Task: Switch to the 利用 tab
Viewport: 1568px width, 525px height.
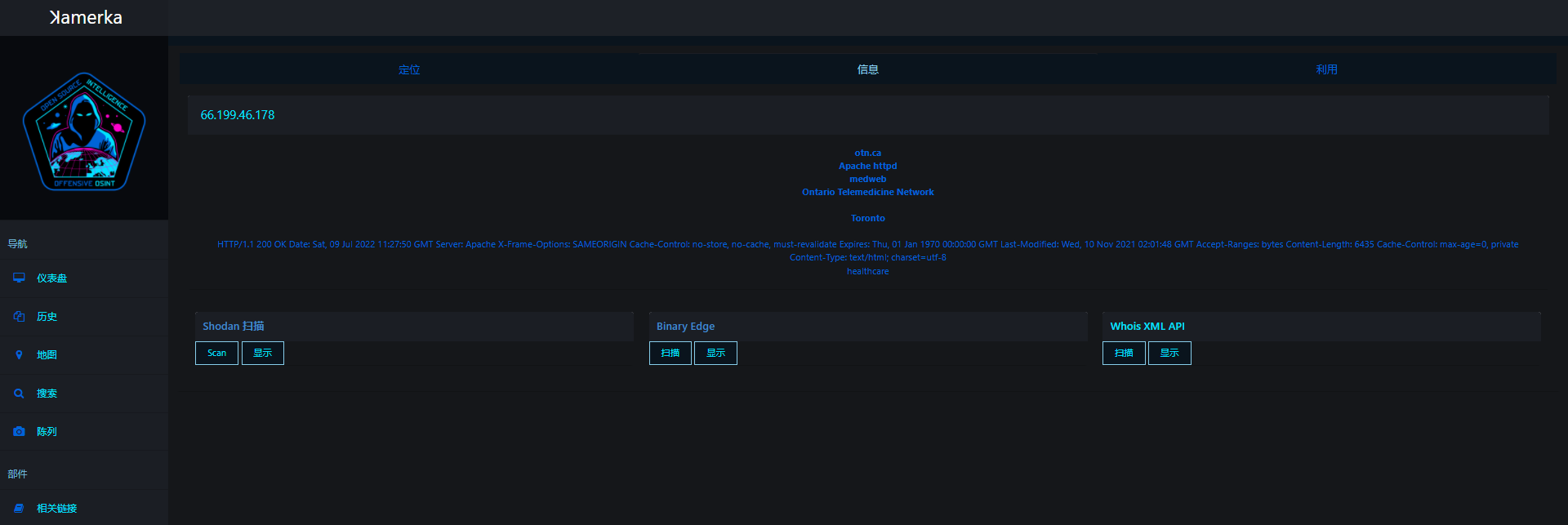Action: [x=1326, y=69]
